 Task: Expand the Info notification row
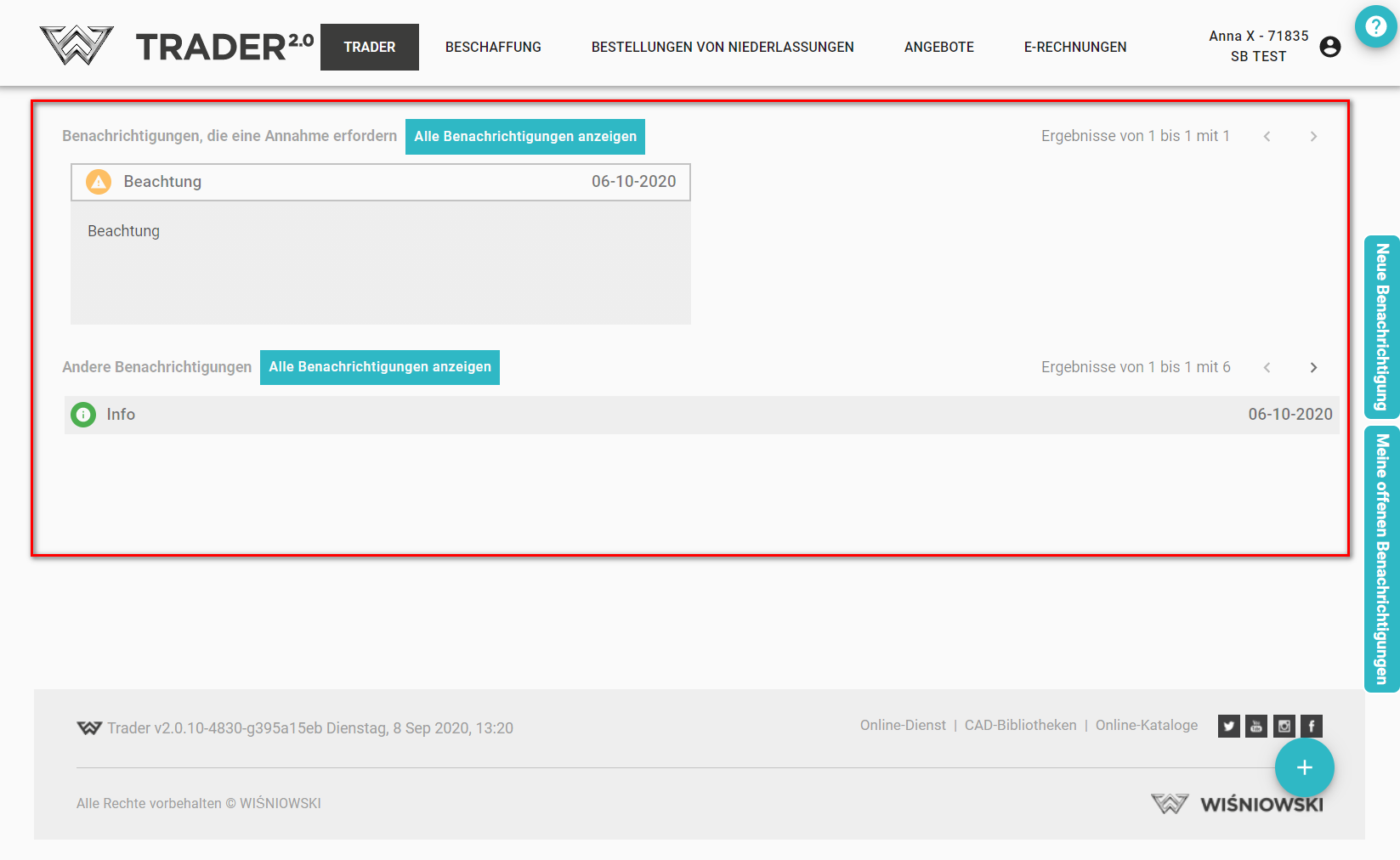click(701, 415)
